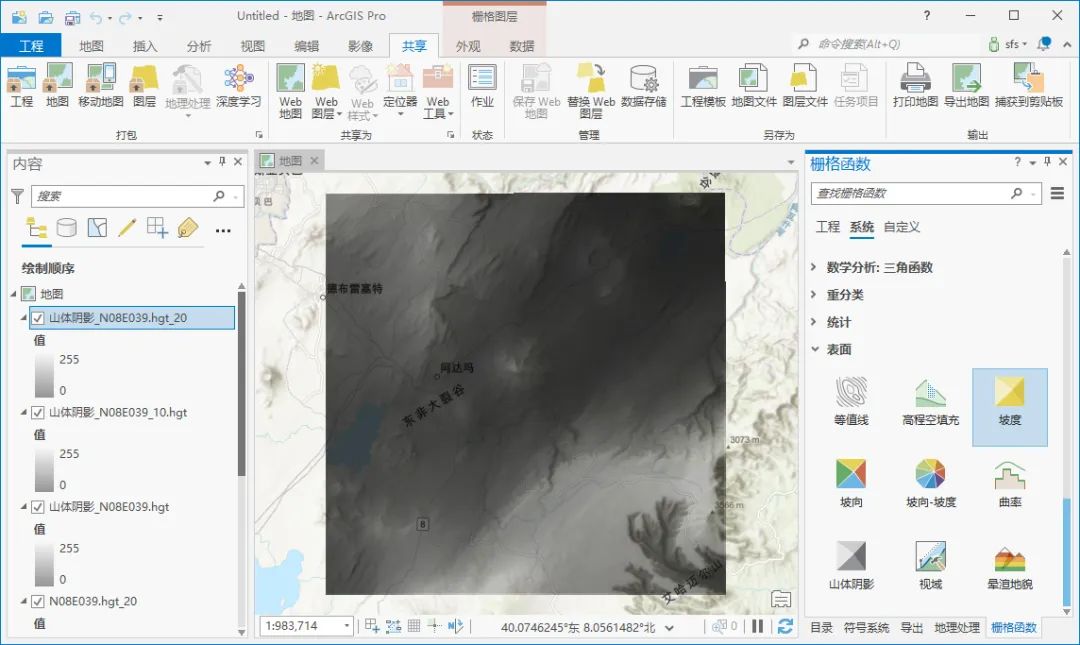
Task: Open the 工程 file menu
Action: (x=31, y=45)
